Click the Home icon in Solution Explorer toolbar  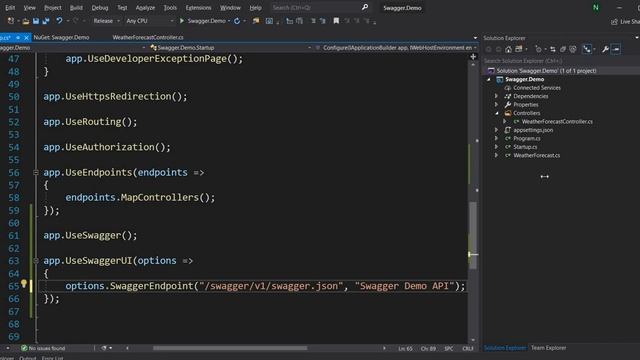(x=508, y=49)
